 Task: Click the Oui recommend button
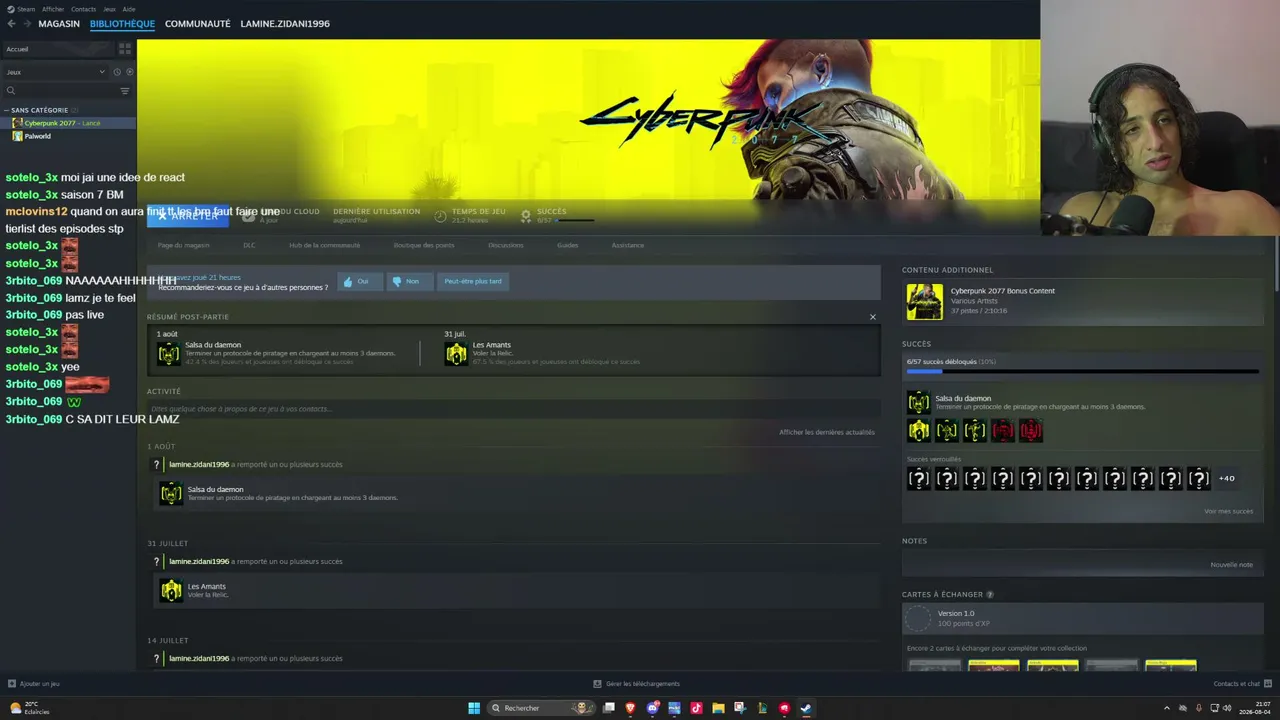(x=359, y=281)
